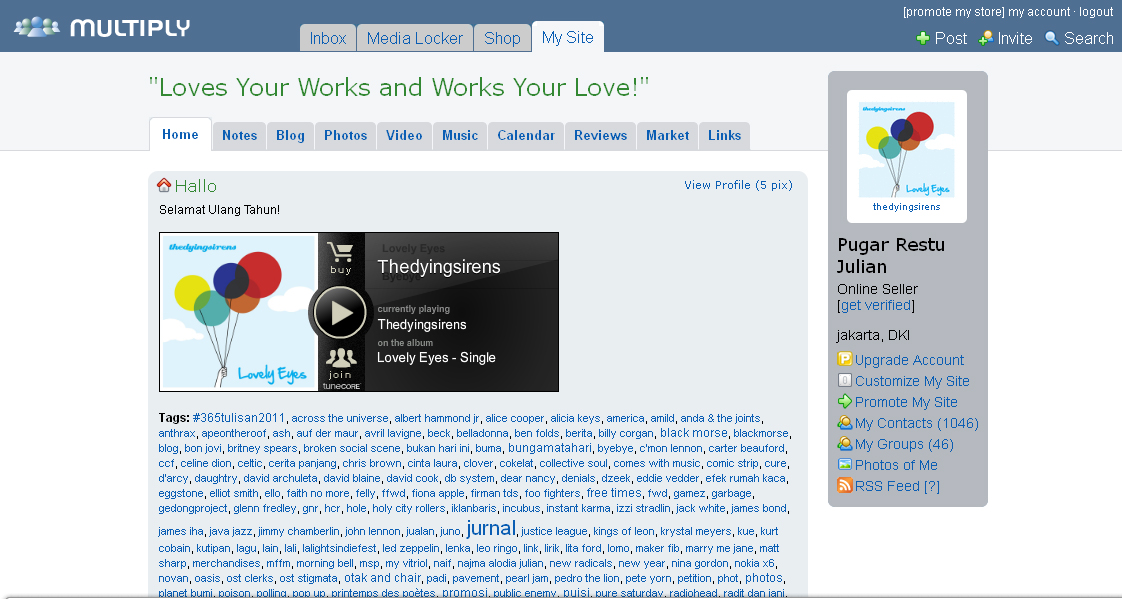The height and width of the screenshot is (599, 1122).
Task: Open View Profile (5 pix) link
Action: (x=737, y=185)
